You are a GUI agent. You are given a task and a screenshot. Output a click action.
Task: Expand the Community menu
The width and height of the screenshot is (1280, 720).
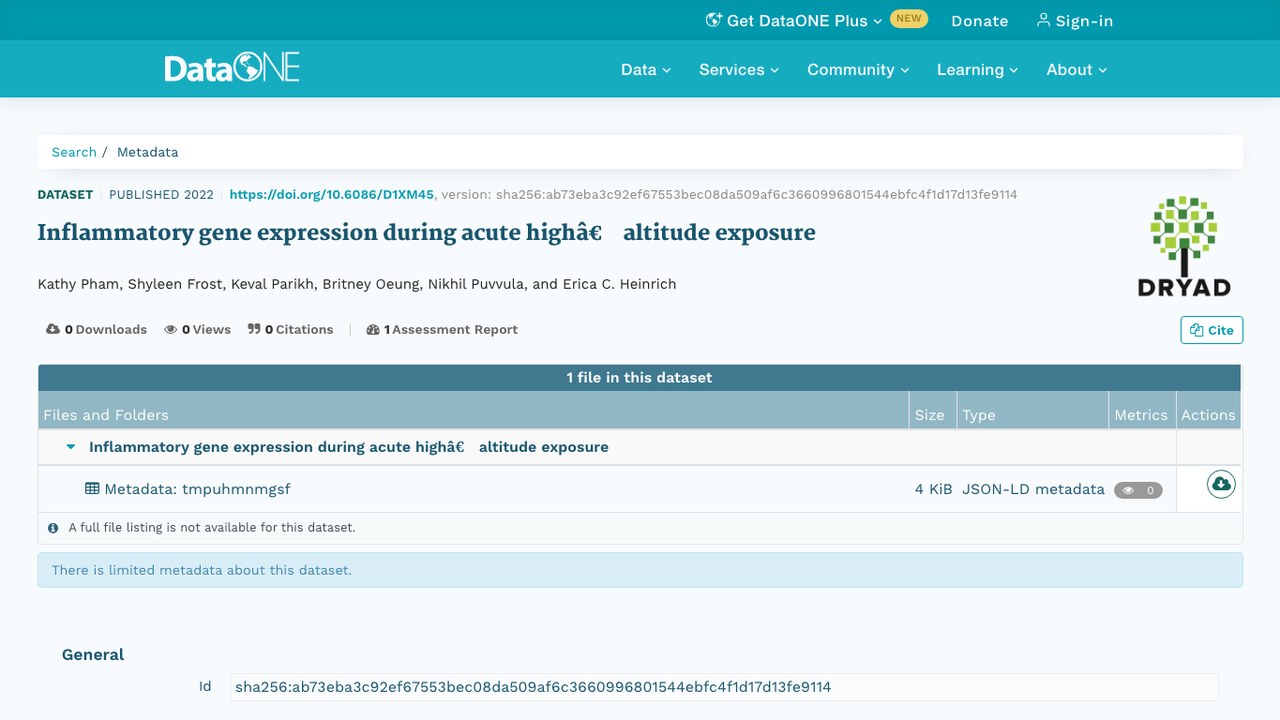858,69
